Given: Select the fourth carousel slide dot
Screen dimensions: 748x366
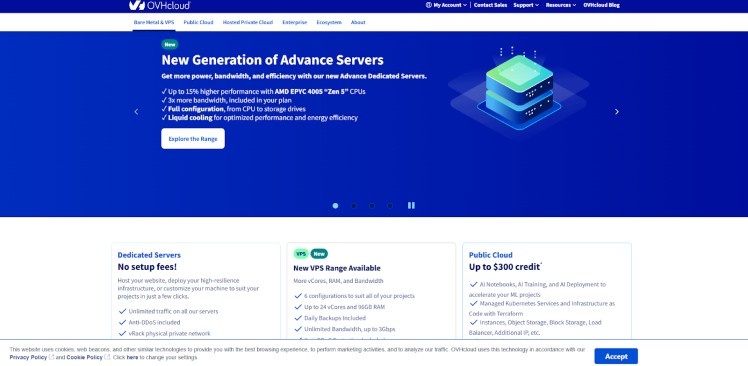Looking at the screenshot, I should click(x=390, y=206).
